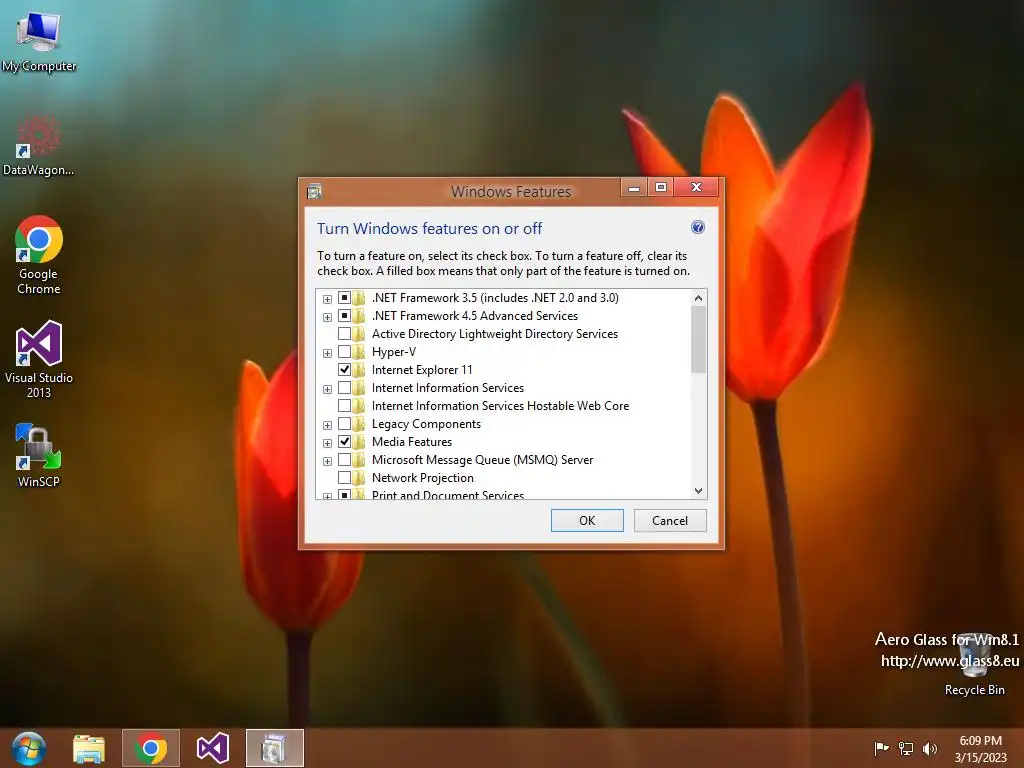Click folder icon beside Network Projection
This screenshot has height=768, width=1024.
359,478
